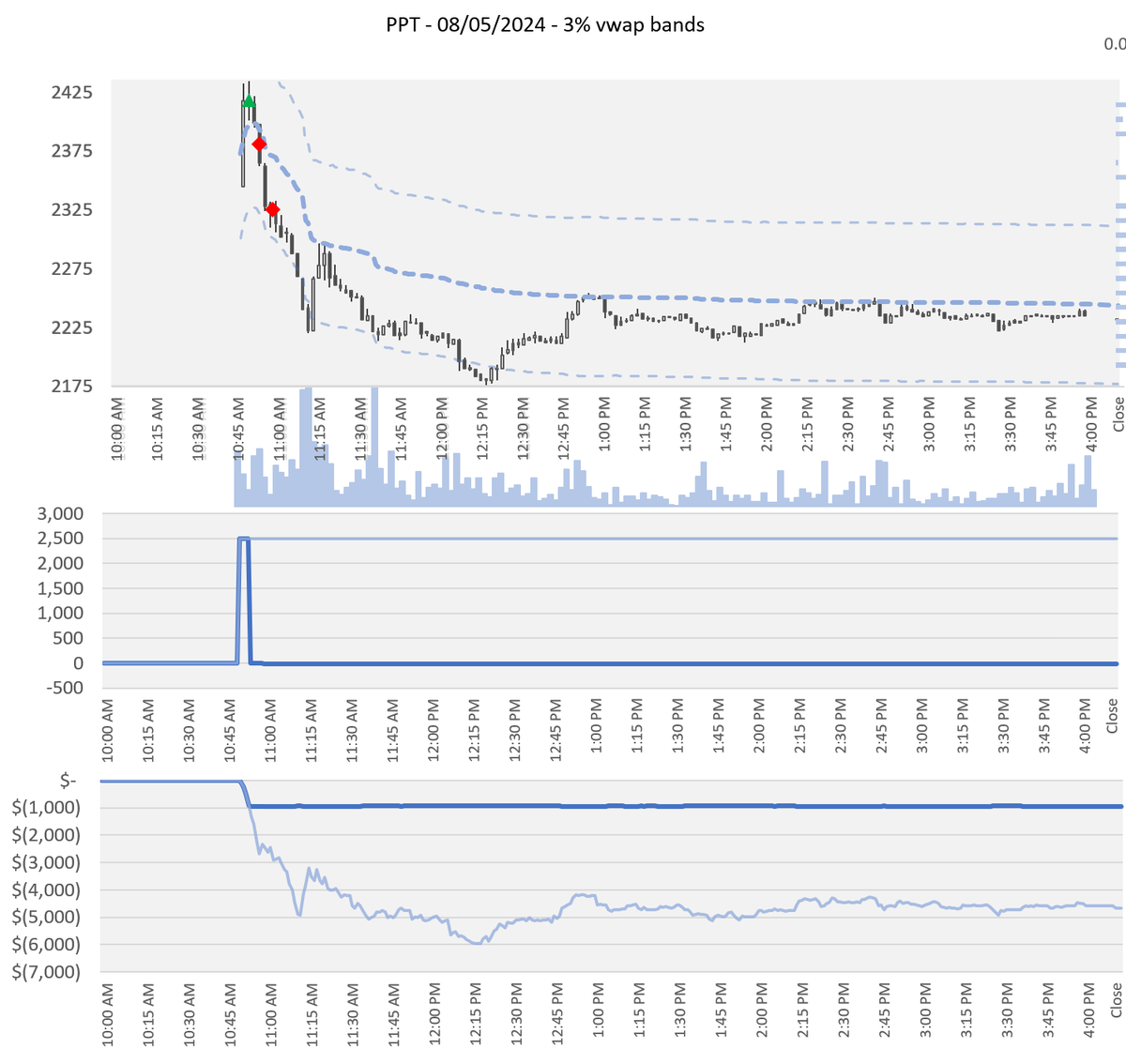
Task: Click 10:00 AM on the price chart axis
Action: tap(117, 429)
